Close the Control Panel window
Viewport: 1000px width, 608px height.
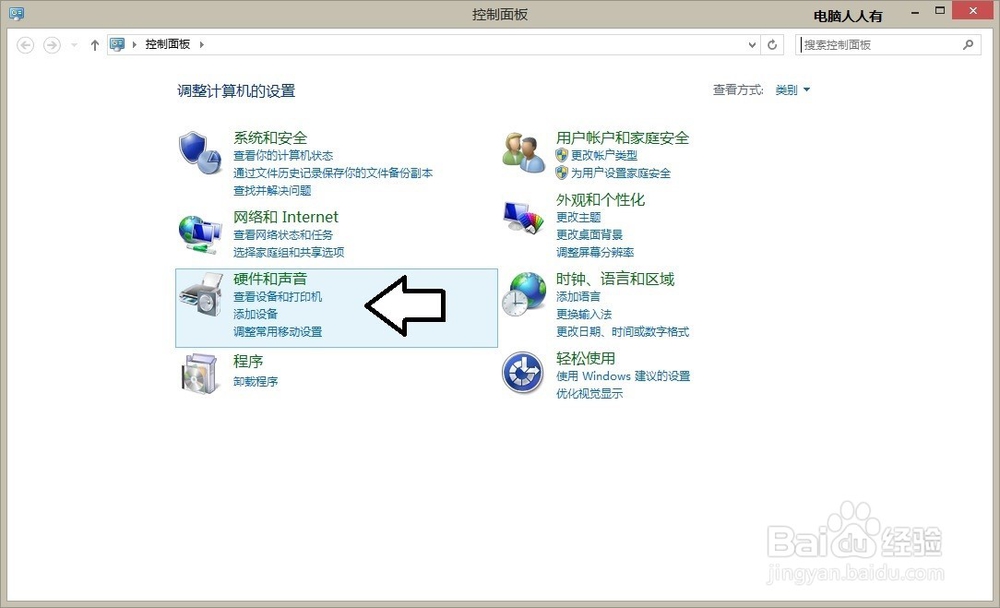coord(973,10)
